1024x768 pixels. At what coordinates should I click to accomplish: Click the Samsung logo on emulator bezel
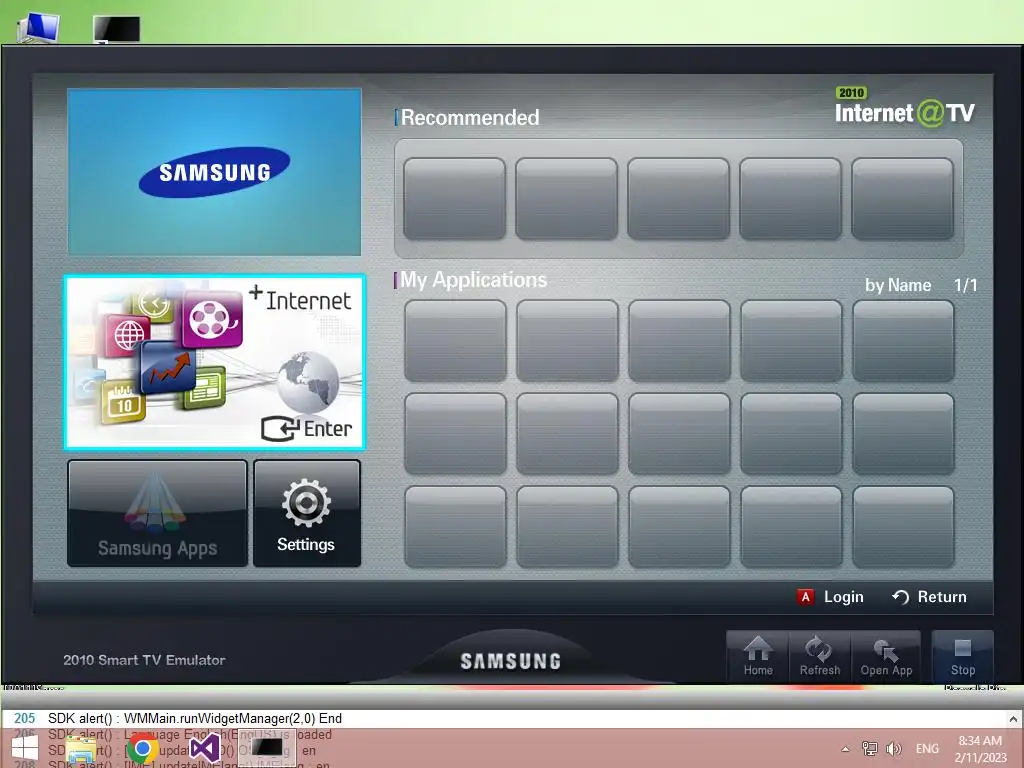[x=511, y=662]
